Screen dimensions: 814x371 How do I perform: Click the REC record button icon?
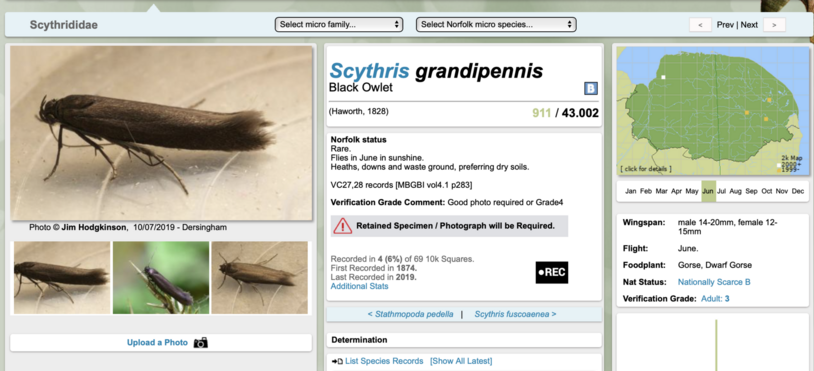click(x=552, y=272)
